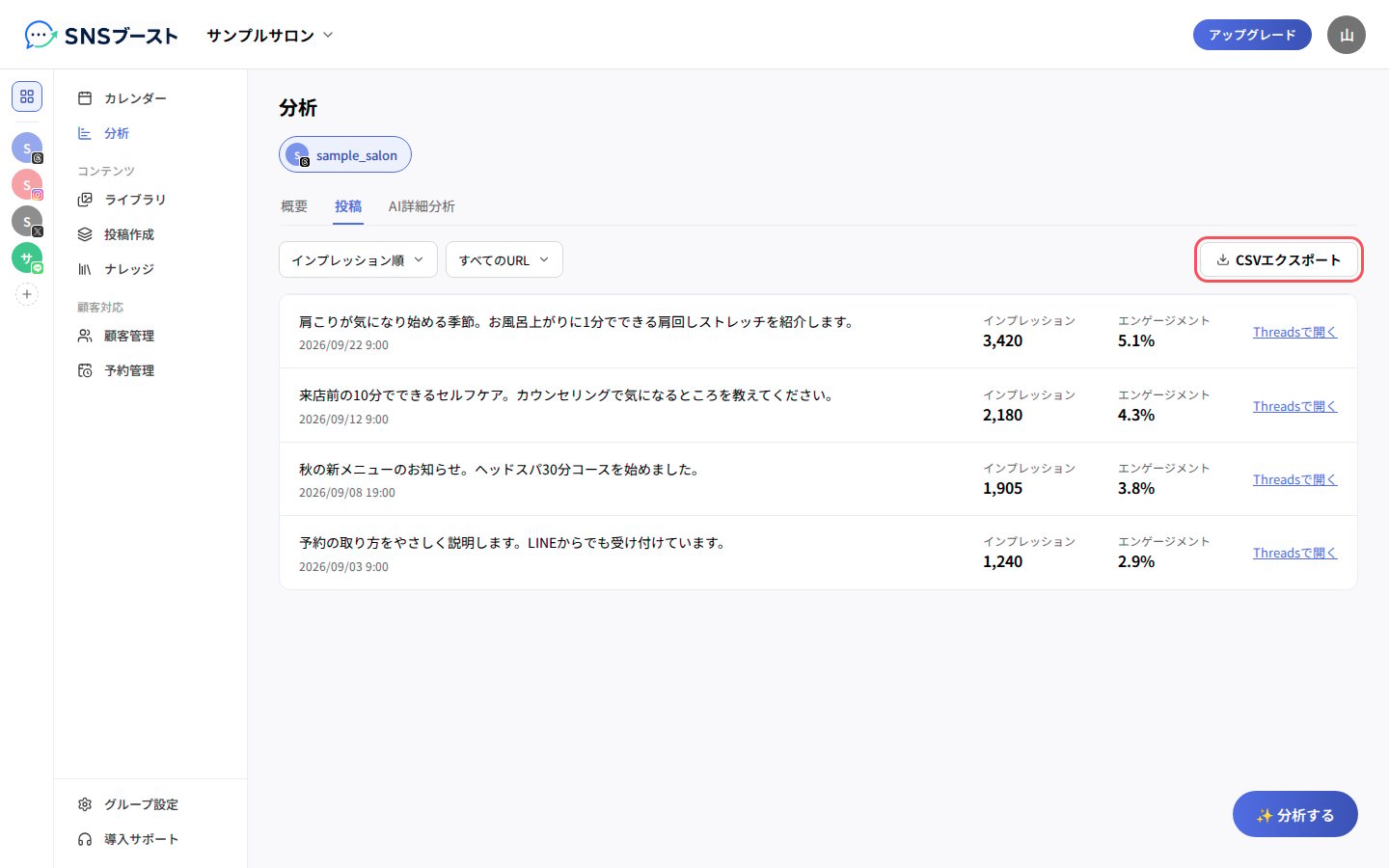
Task: Open Threads link for 予約の取り方 post
Action: 1294,553
